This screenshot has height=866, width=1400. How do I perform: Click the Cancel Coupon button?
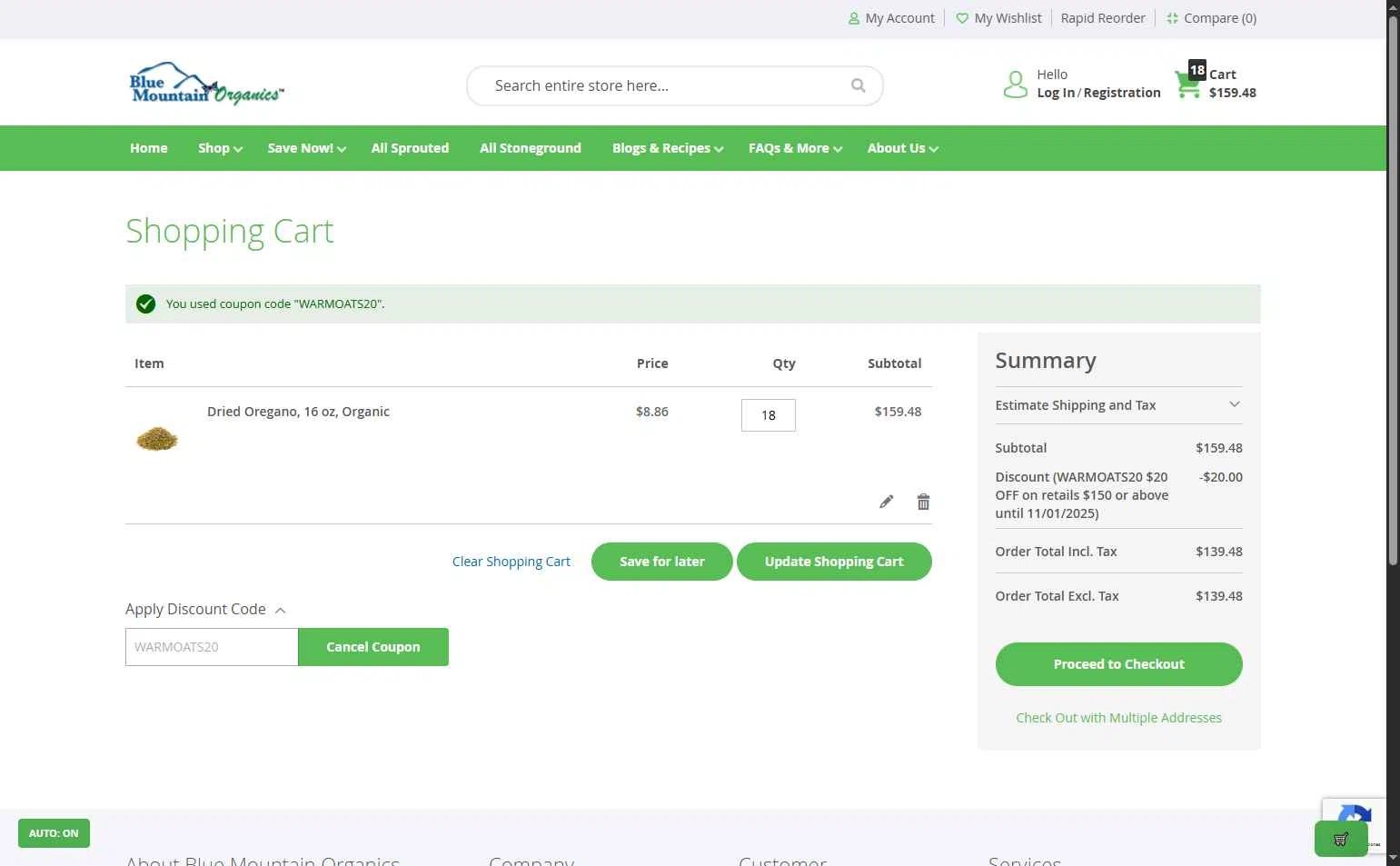(x=373, y=647)
